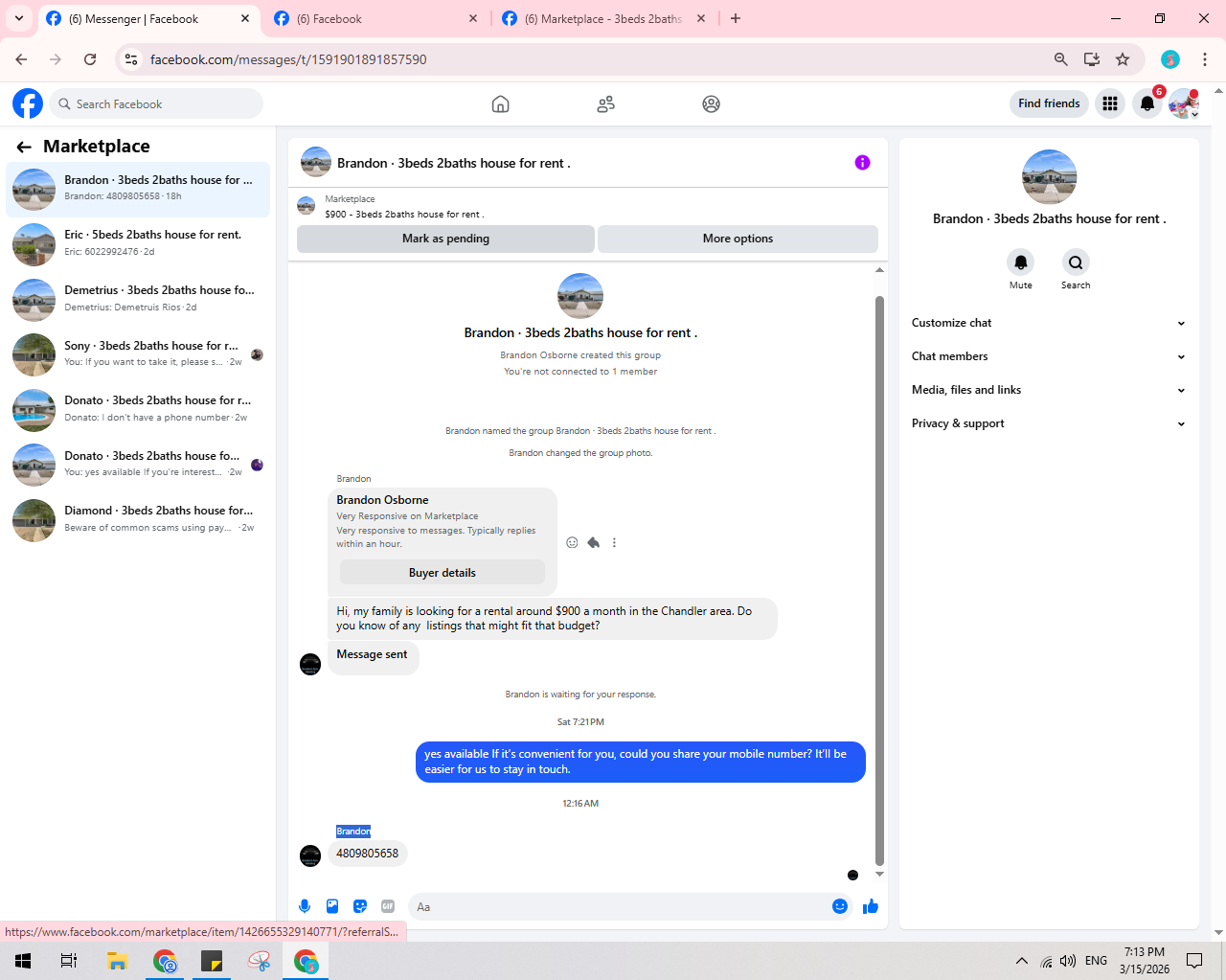1226x980 pixels.
Task: Go to the Home feed icon
Action: pos(500,104)
